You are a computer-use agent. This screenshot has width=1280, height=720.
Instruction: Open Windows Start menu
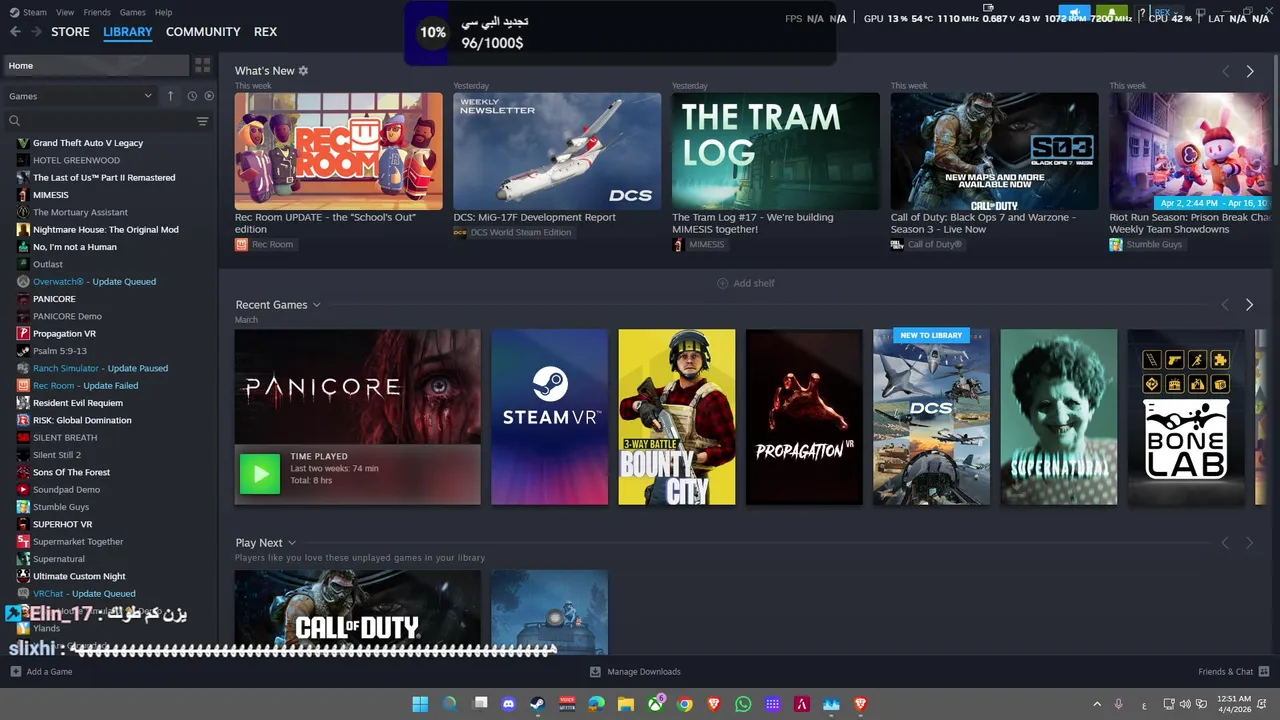pos(420,704)
